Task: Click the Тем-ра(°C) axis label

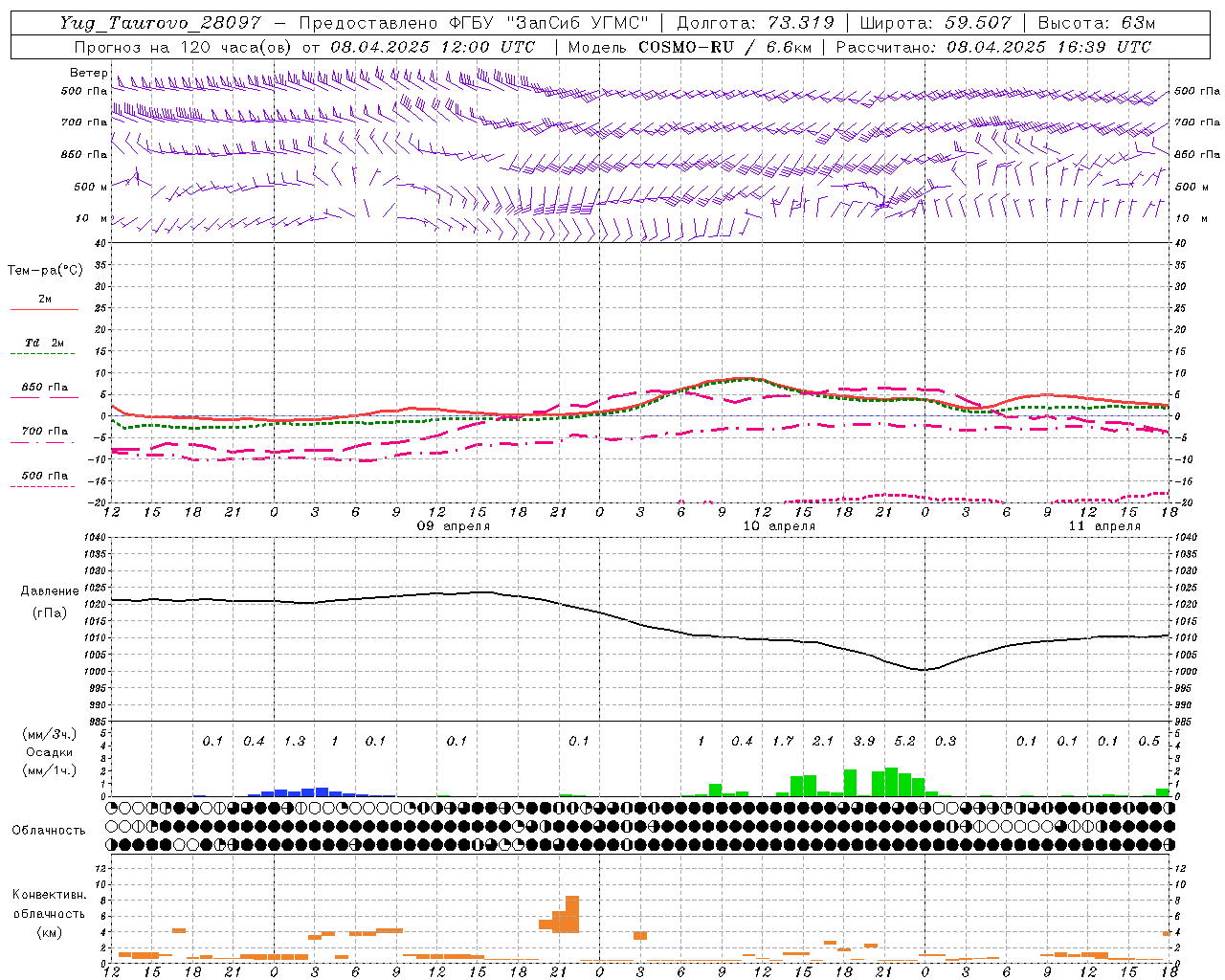Action: [x=45, y=270]
